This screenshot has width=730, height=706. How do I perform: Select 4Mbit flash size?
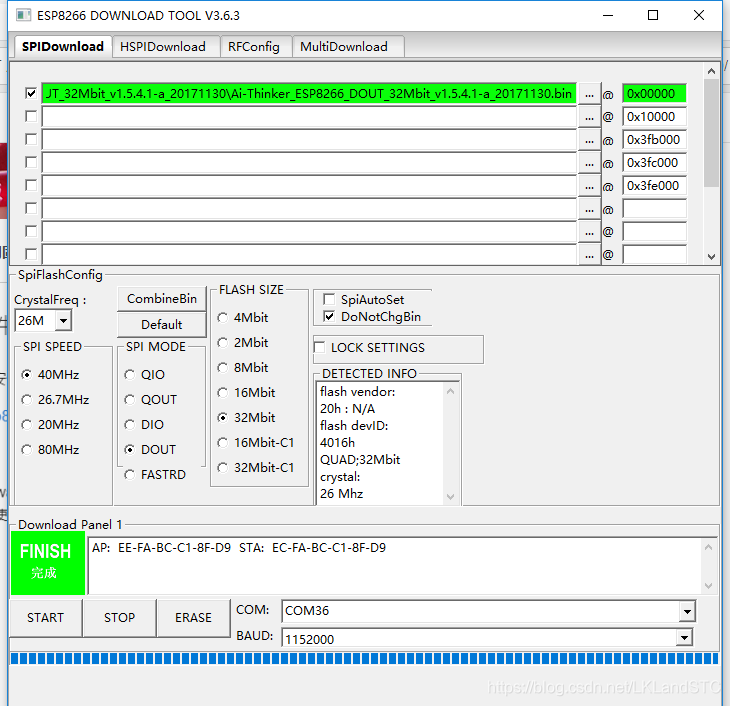pos(223,318)
